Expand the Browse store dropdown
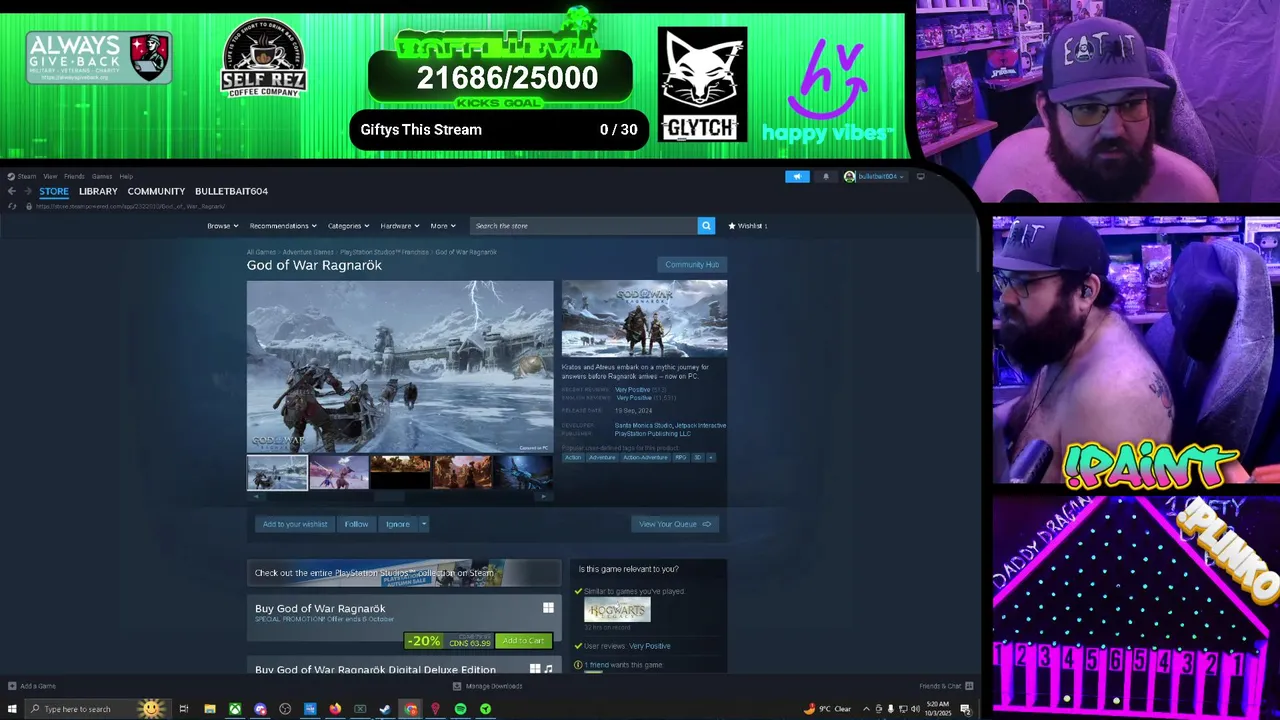1280x720 pixels. pyautogui.click(x=222, y=226)
